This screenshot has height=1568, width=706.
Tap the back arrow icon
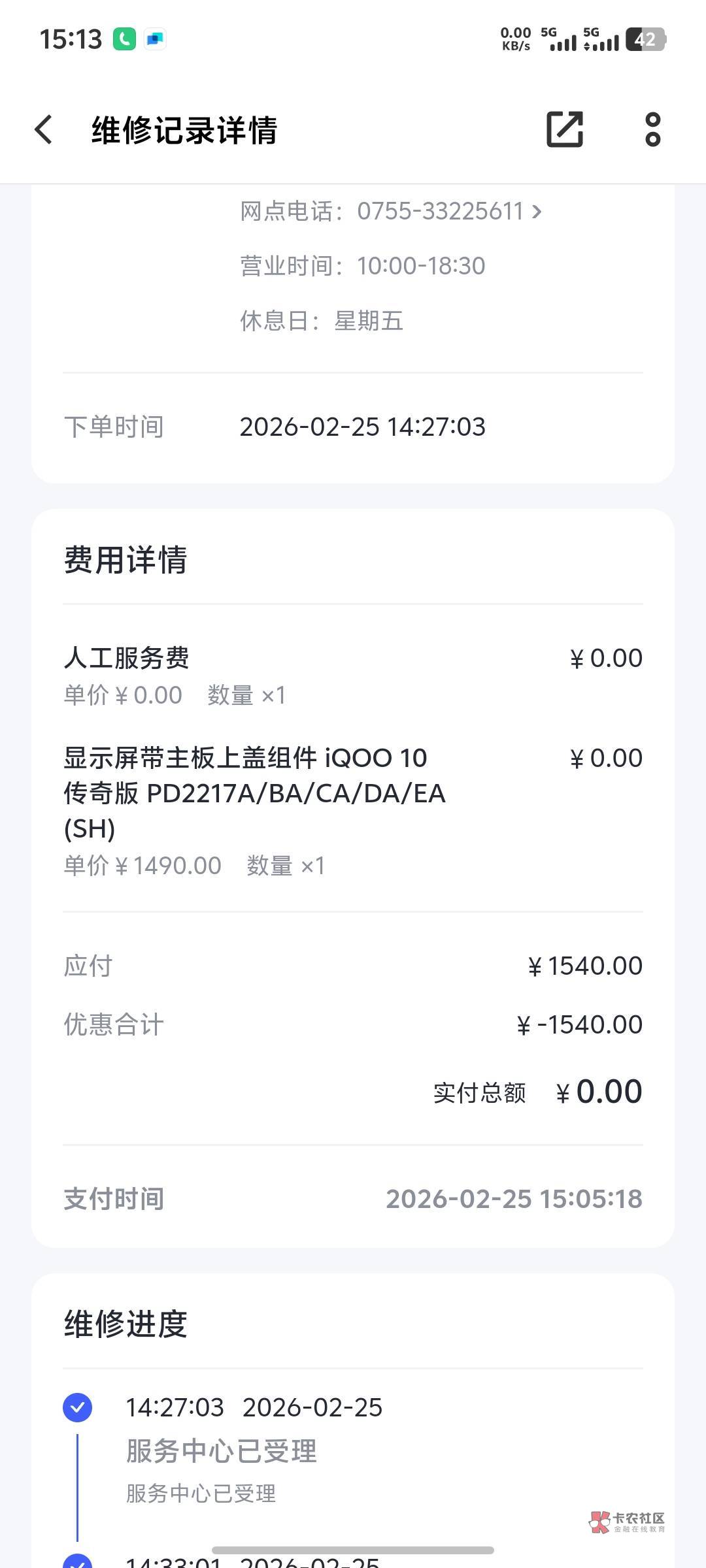click(x=44, y=129)
